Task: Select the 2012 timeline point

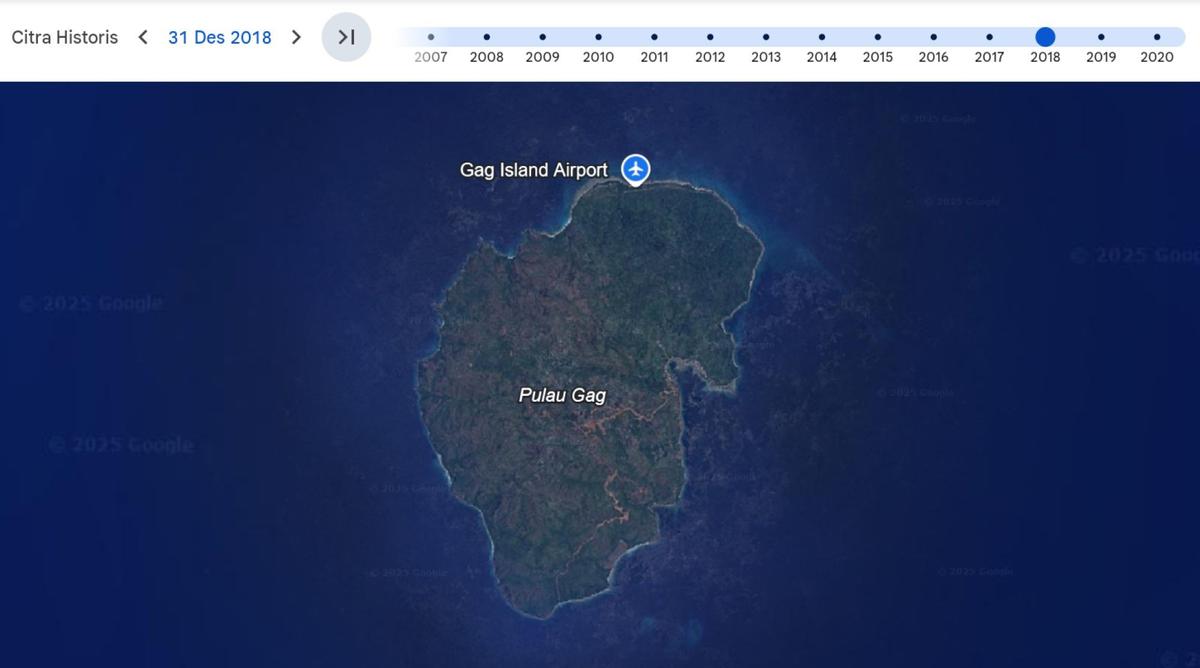Action: click(710, 37)
